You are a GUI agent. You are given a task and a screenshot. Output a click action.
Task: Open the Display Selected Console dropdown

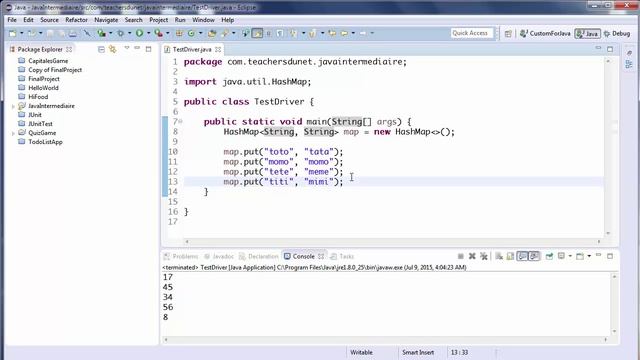(570, 256)
